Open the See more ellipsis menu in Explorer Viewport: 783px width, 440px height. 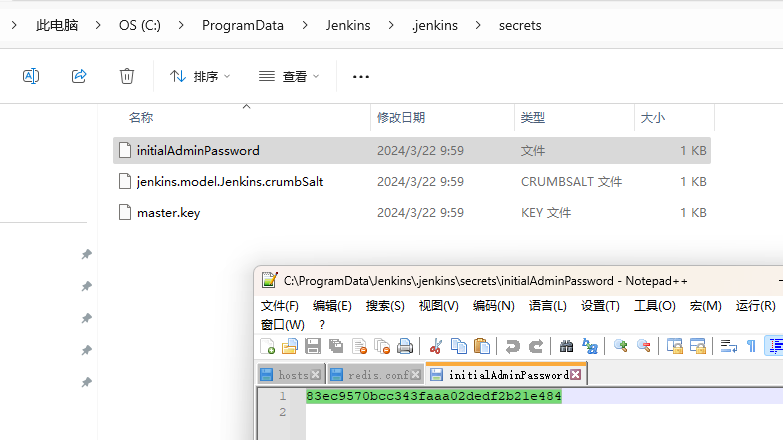(361, 76)
